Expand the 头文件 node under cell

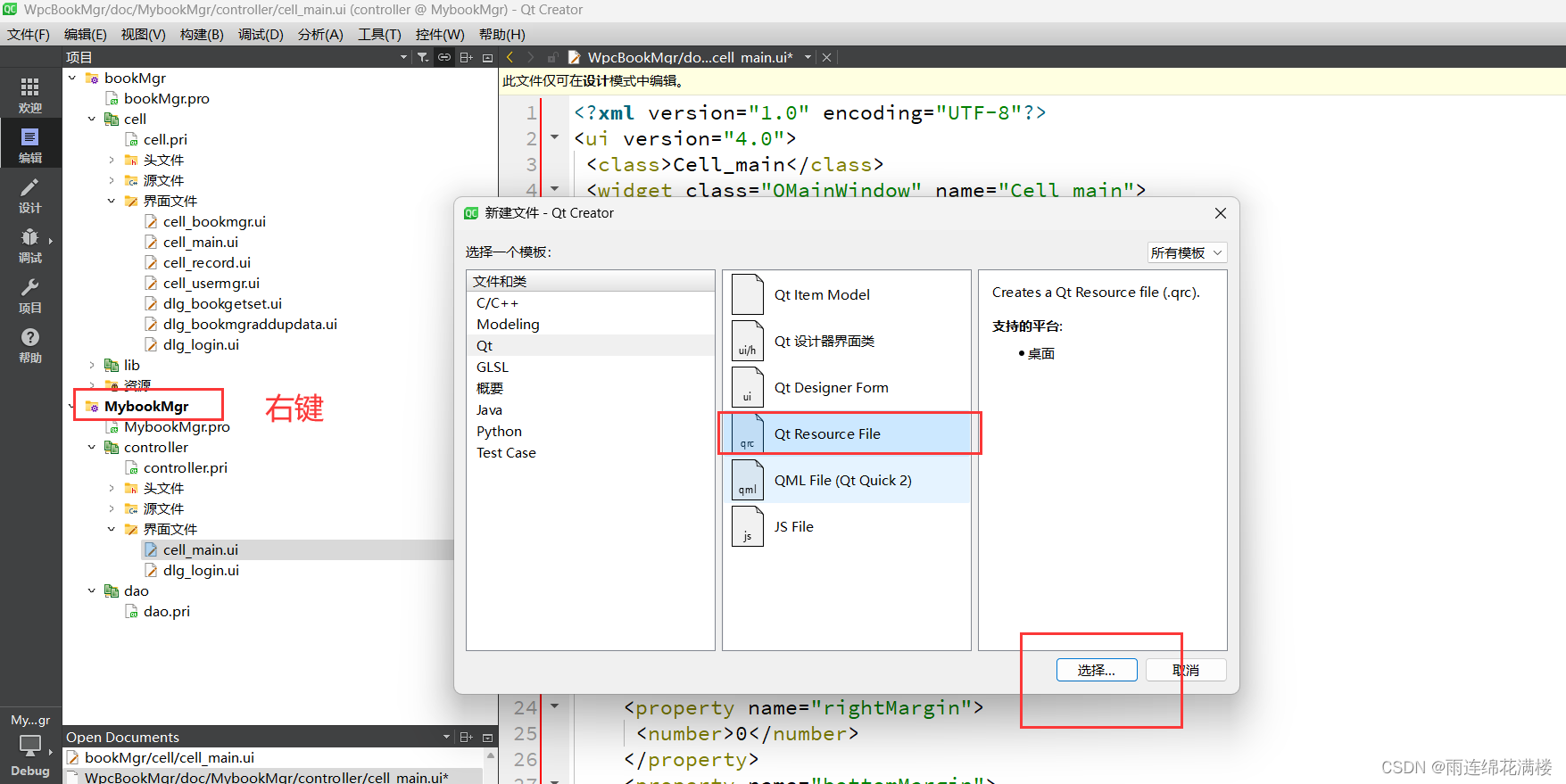click(112, 160)
